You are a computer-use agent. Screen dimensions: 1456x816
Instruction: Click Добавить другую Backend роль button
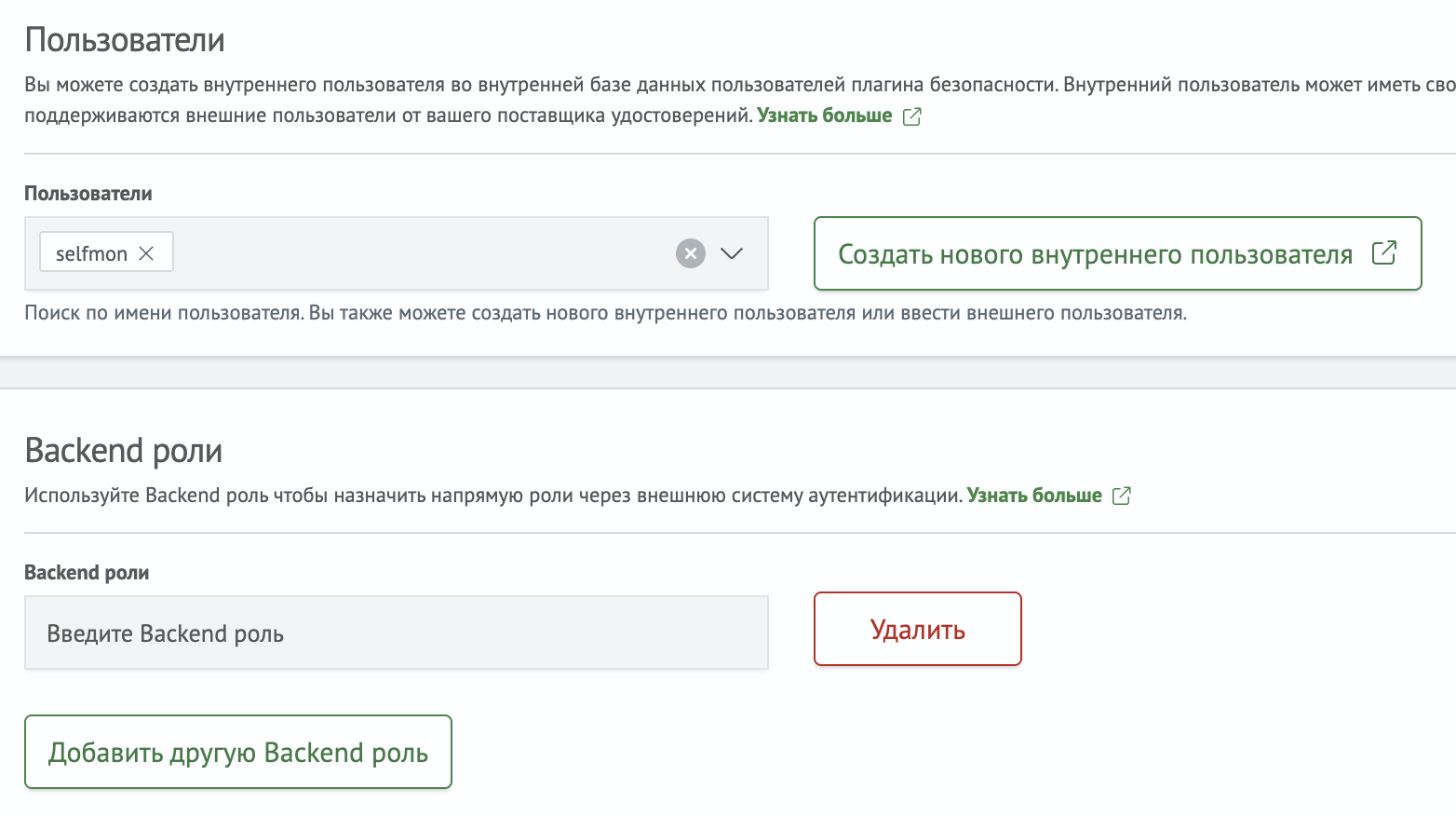point(238,752)
